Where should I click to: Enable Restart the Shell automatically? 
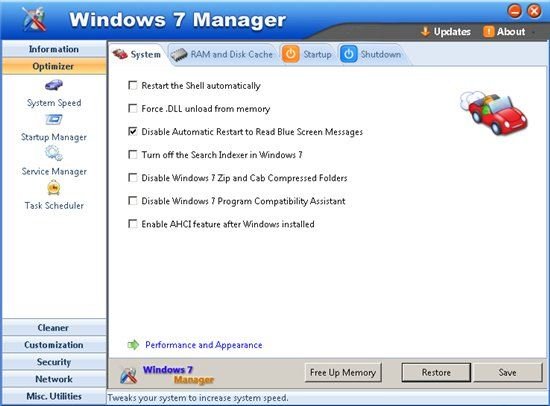tap(133, 86)
